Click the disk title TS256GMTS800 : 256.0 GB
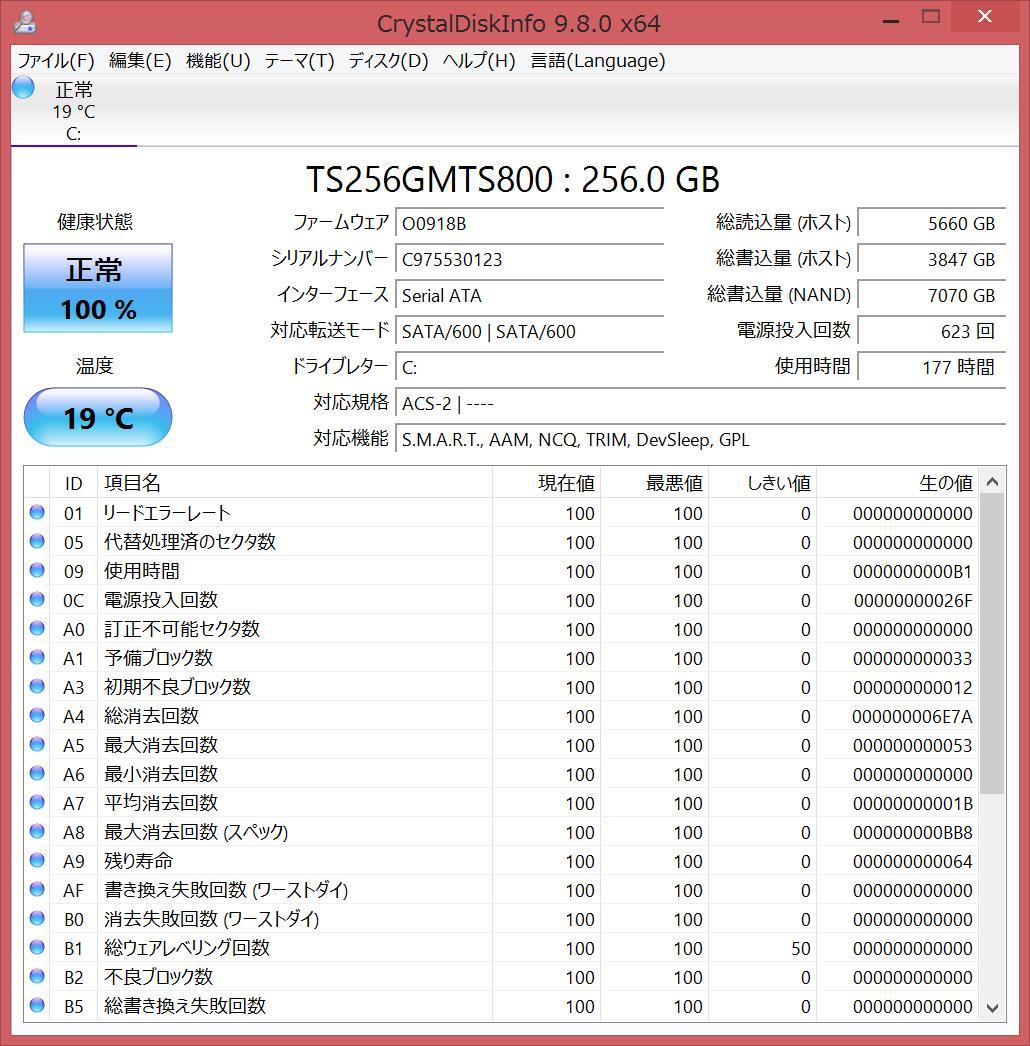This screenshot has height=1046, width=1030. point(512,179)
